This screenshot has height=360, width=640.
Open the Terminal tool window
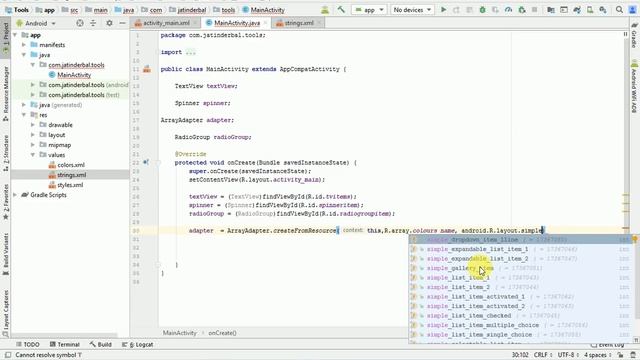[x=64, y=344]
